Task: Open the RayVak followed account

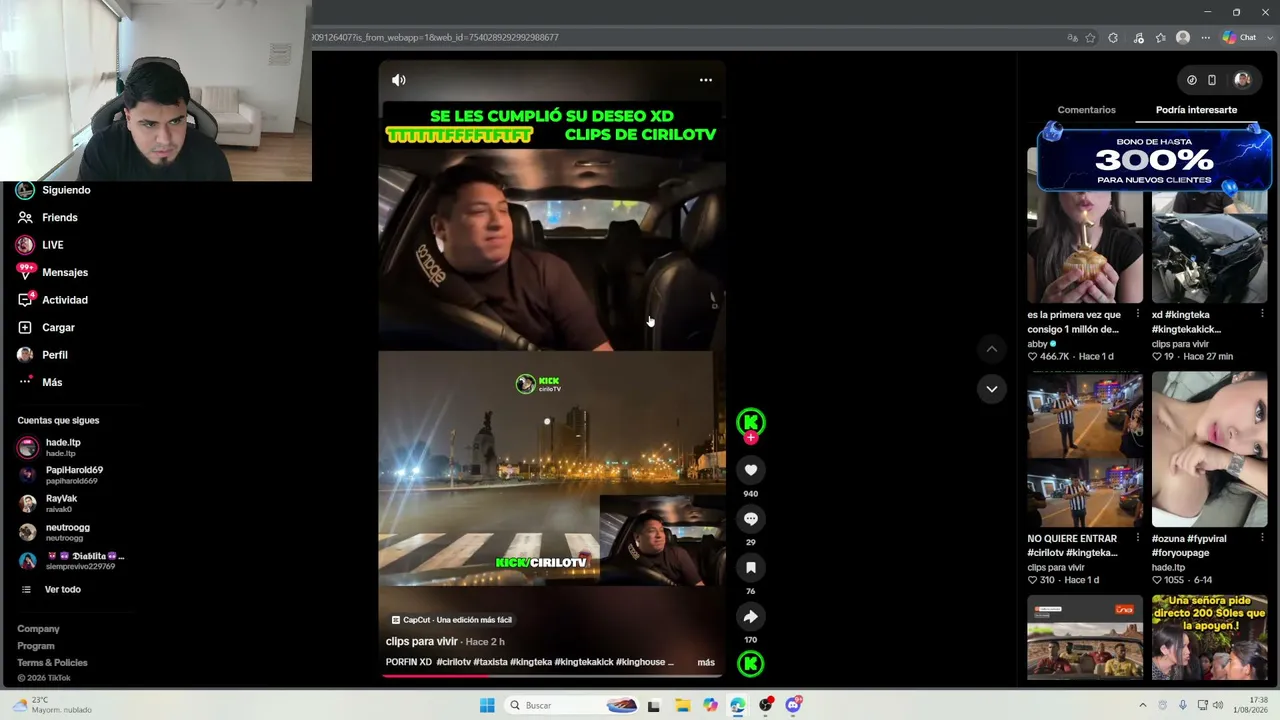Action: pyautogui.click(x=61, y=503)
